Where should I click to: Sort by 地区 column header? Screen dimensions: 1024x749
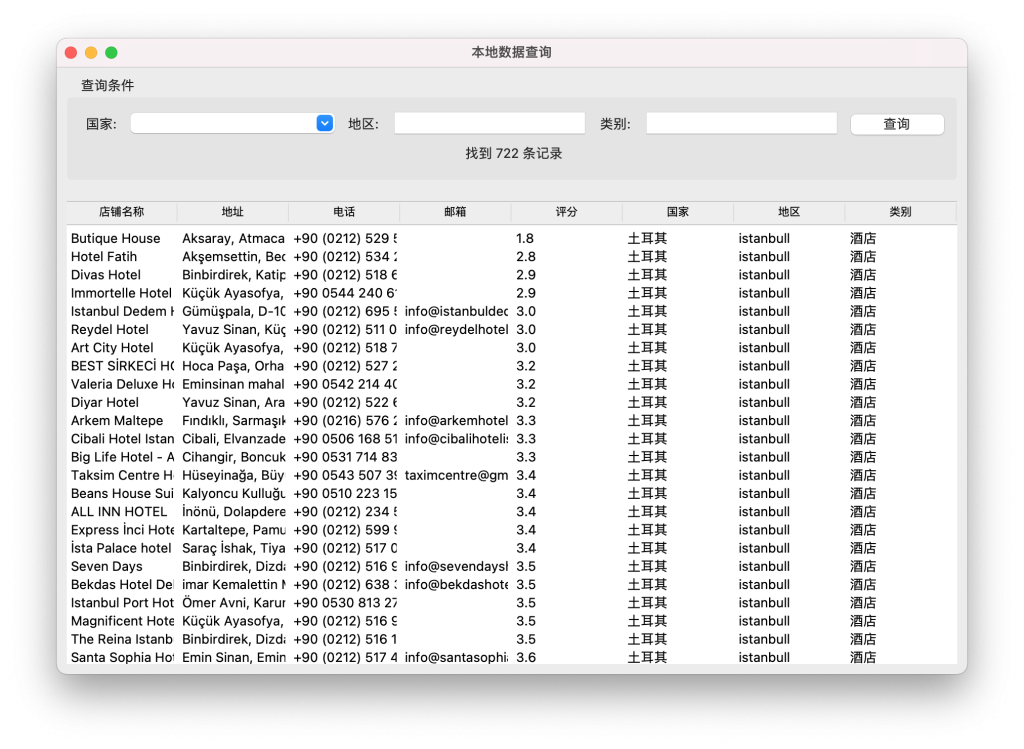789,212
